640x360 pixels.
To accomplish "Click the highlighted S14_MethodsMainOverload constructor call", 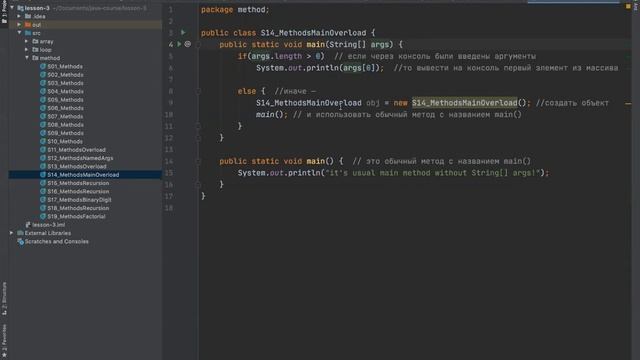I will coord(464,103).
